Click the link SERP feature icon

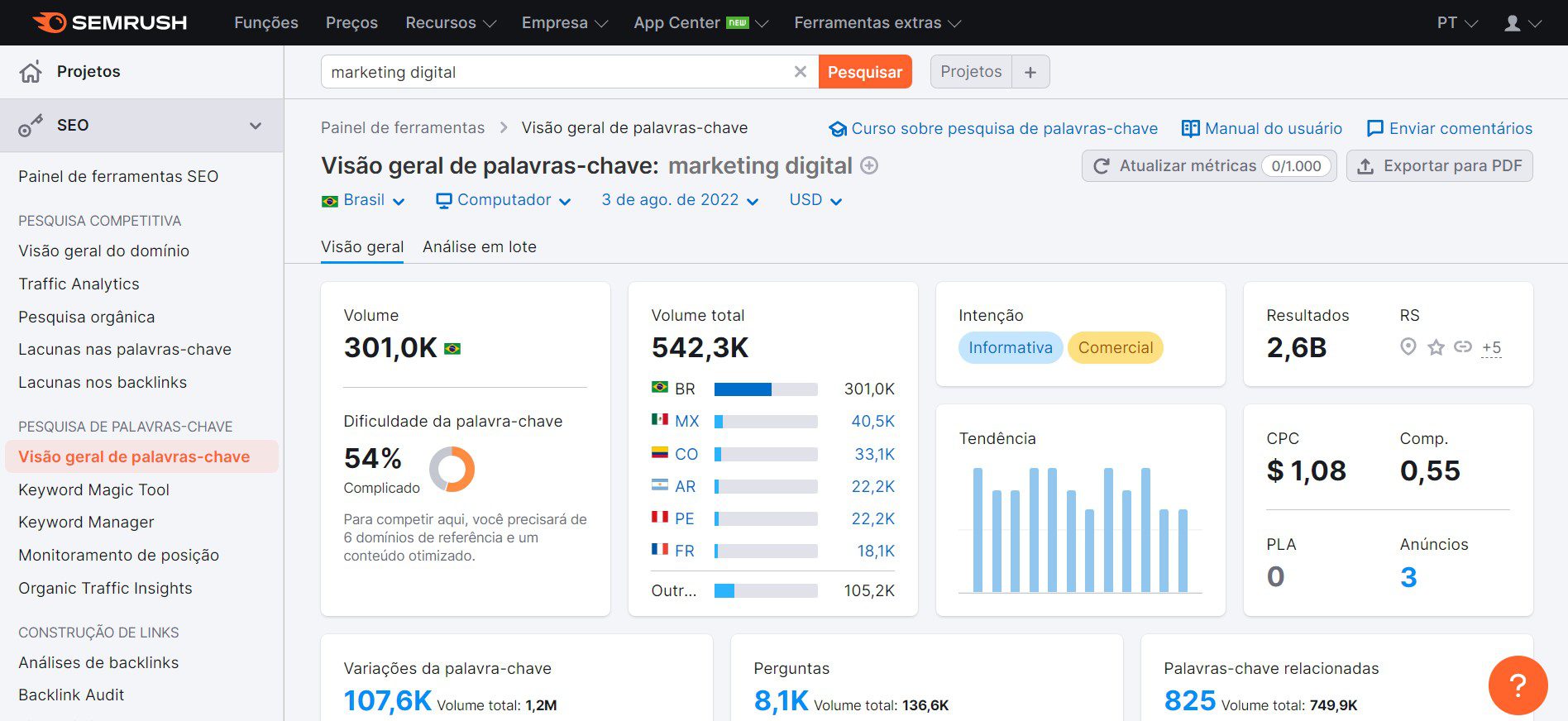[x=1463, y=346]
